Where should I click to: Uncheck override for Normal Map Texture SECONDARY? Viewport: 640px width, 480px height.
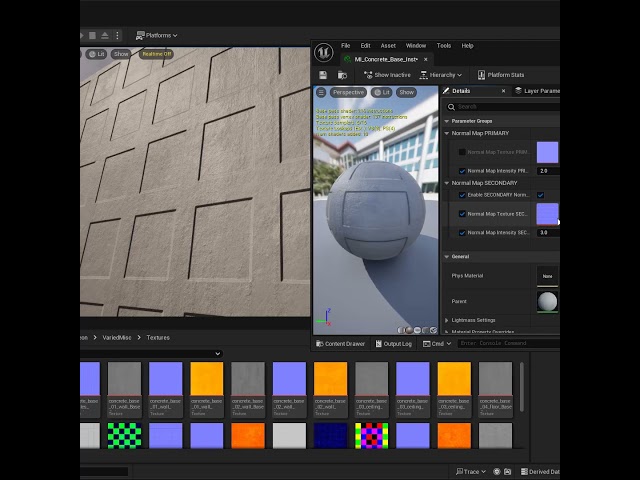click(462, 214)
